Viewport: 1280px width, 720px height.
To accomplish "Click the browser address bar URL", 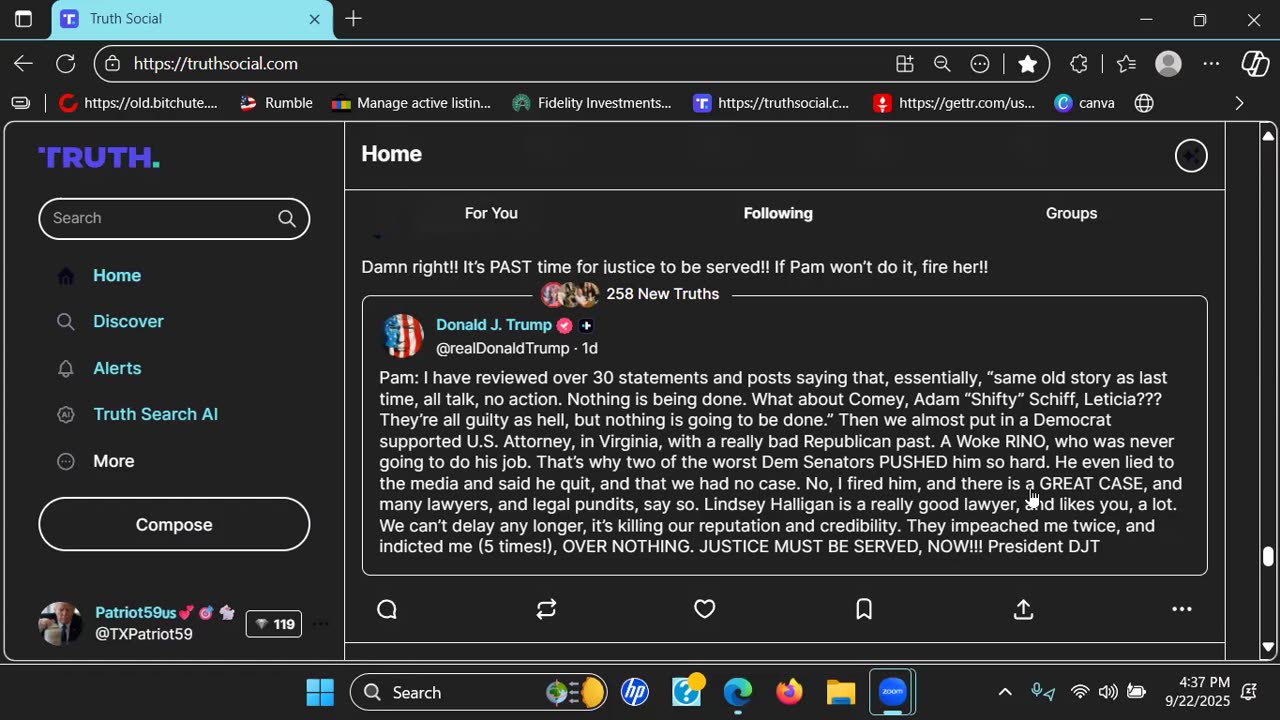I will pos(215,63).
